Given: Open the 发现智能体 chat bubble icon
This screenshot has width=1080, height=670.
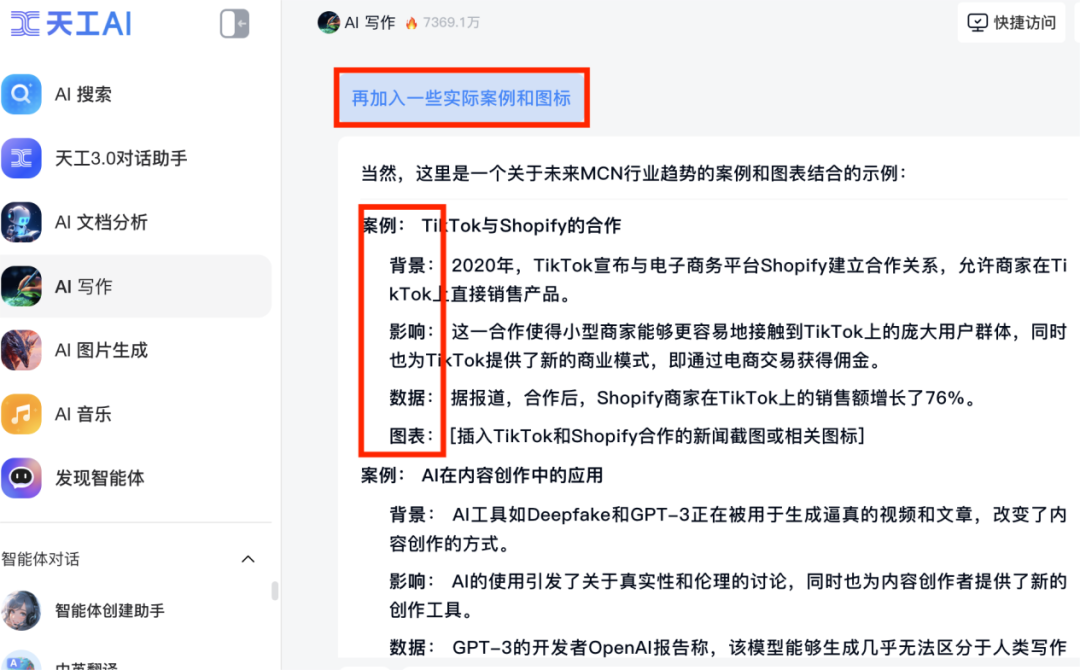Looking at the screenshot, I should pyautogui.click(x=21, y=478).
